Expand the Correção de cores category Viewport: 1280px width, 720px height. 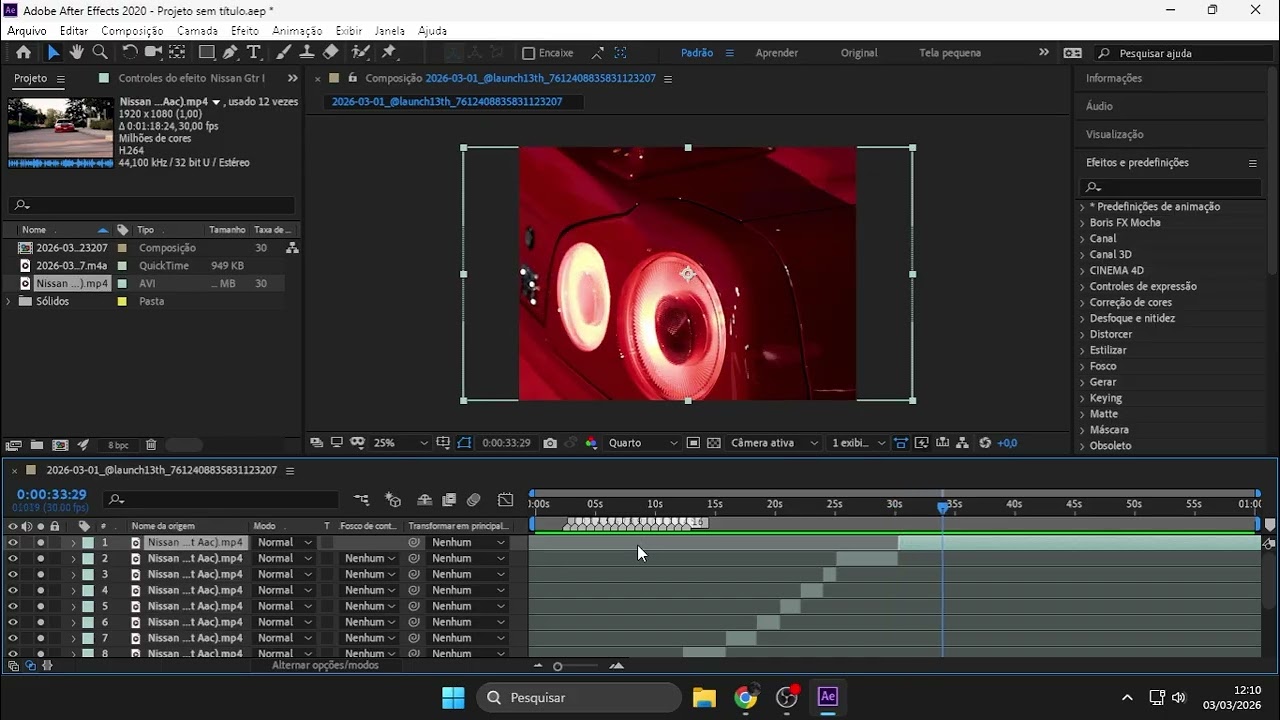(x=1082, y=303)
